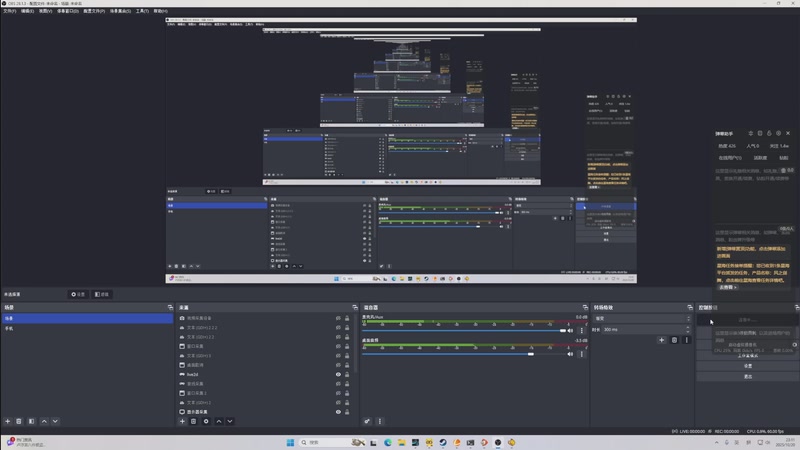This screenshot has height=450, width=800.
Task: Adjust the 300 ms duration spinner arrows
Action: [x=688, y=330]
